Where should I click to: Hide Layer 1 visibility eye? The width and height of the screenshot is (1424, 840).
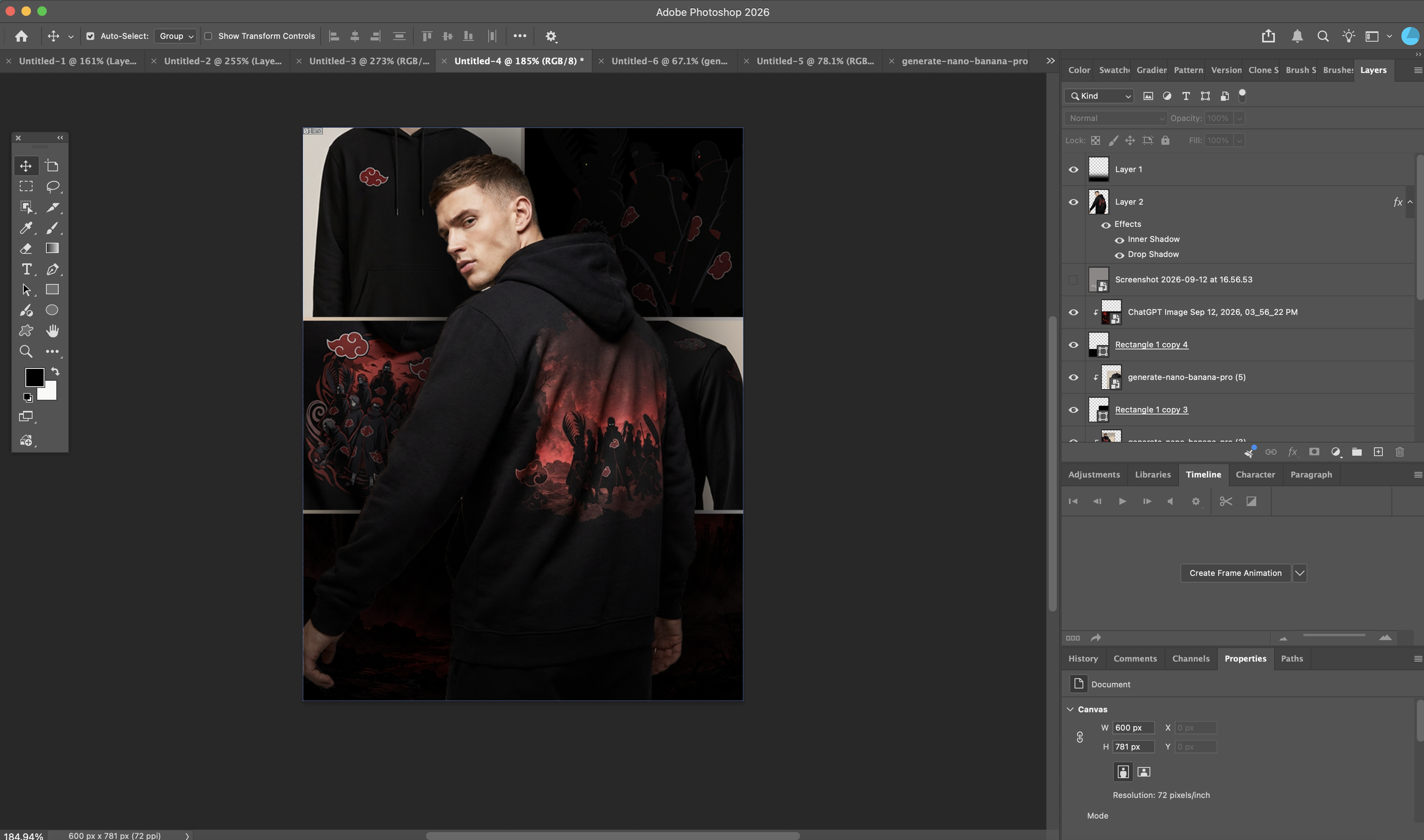click(x=1073, y=169)
